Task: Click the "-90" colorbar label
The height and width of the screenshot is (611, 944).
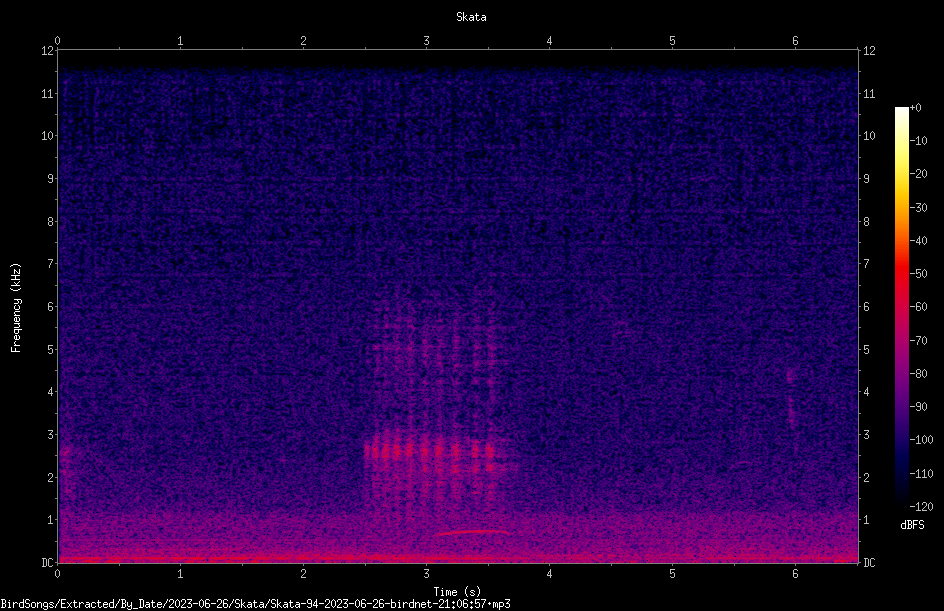Action: click(918, 407)
